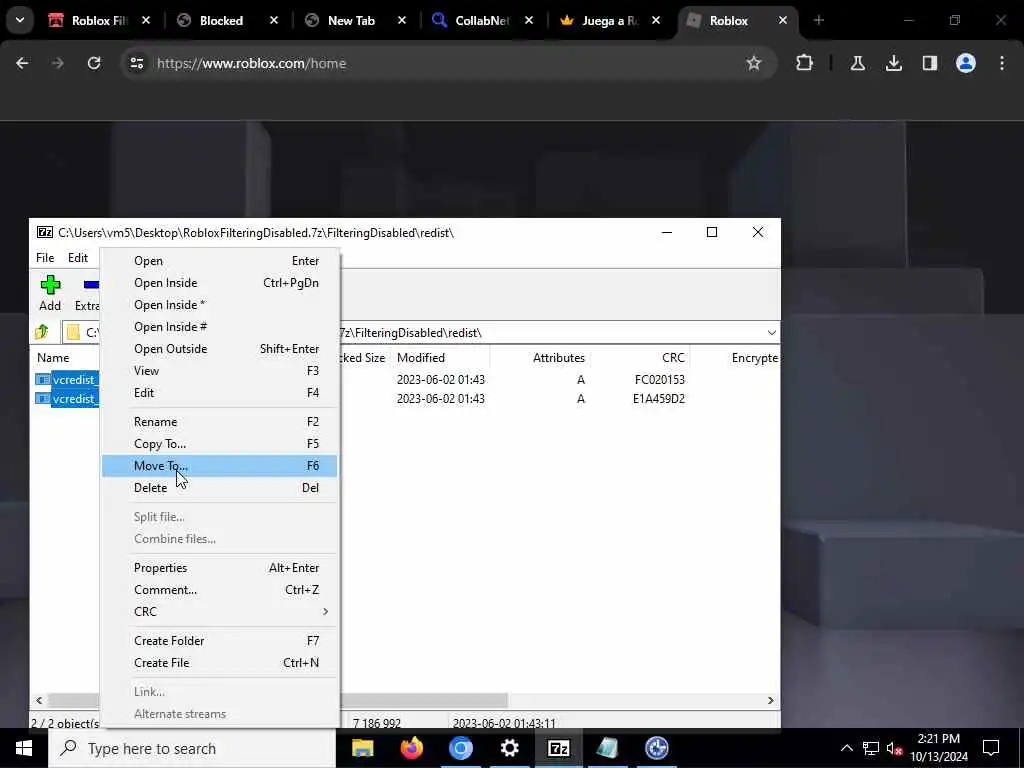The height and width of the screenshot is (768, 1024).
Task: Choose Move To... in the context menu
Action: pos(219,466)
